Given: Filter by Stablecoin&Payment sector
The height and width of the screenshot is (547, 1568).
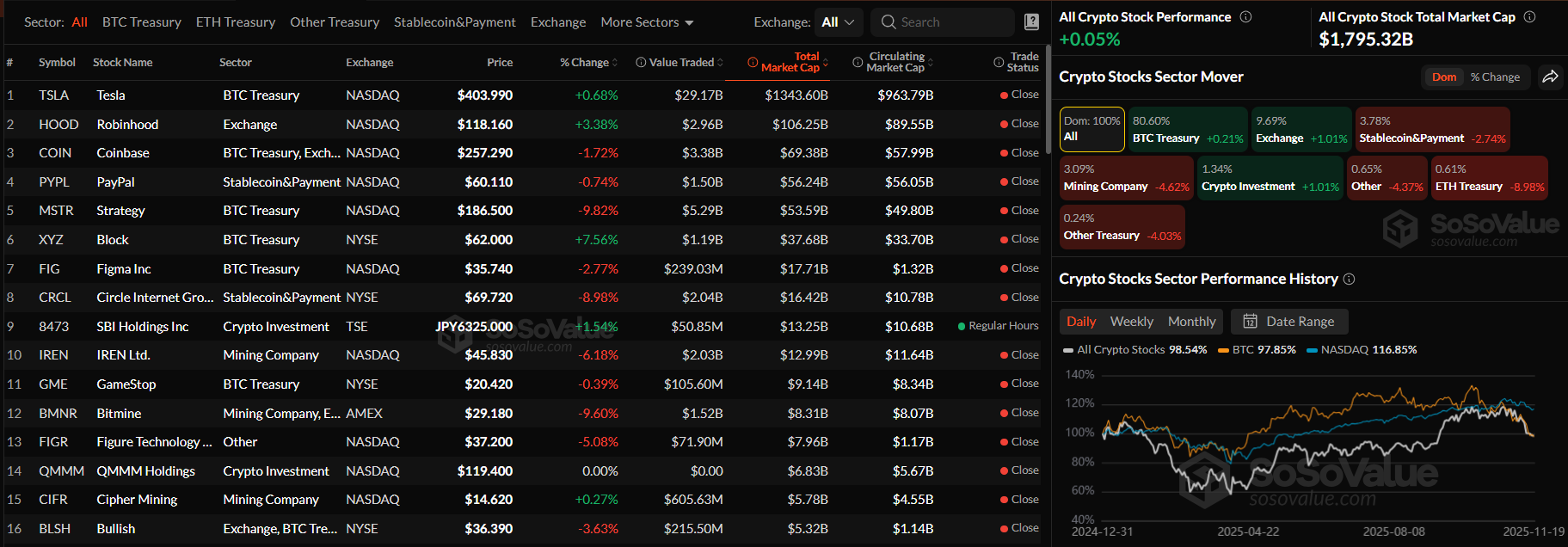Looking at the screenshot, I should [x=454, y=22].
